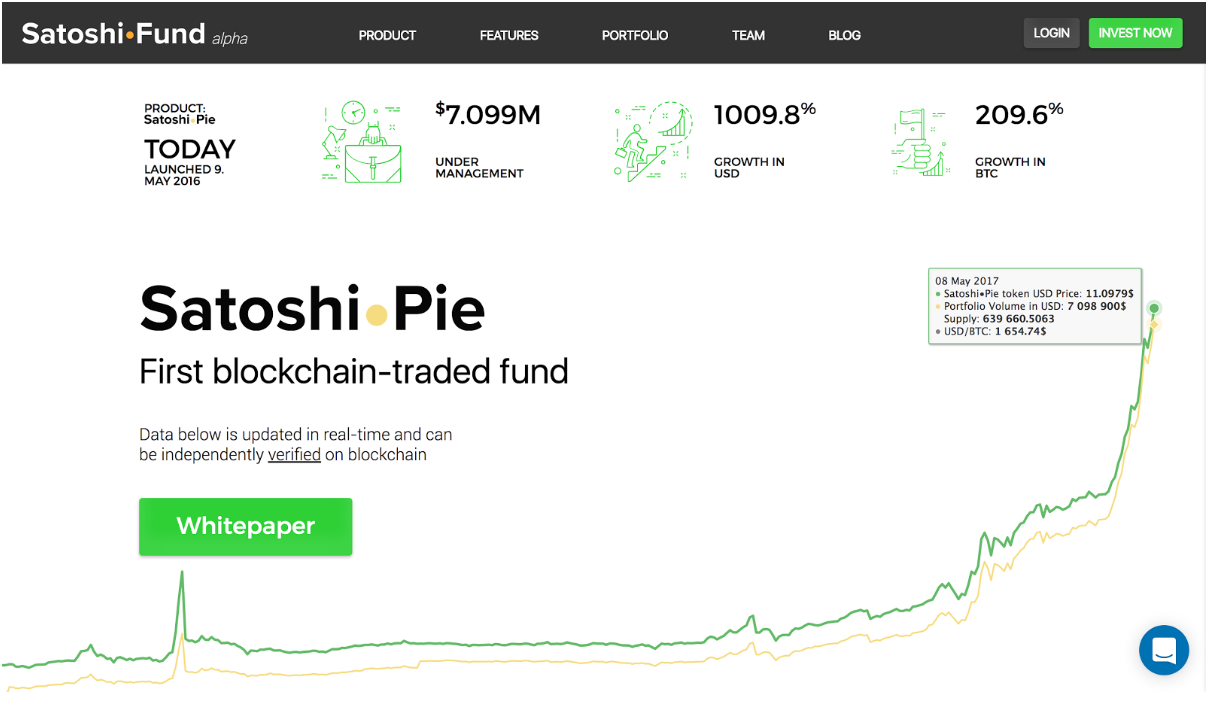Navigate to the TEAM page
Image resolution: width=1208 pixels, height=708 pixels.
[748, 35]
